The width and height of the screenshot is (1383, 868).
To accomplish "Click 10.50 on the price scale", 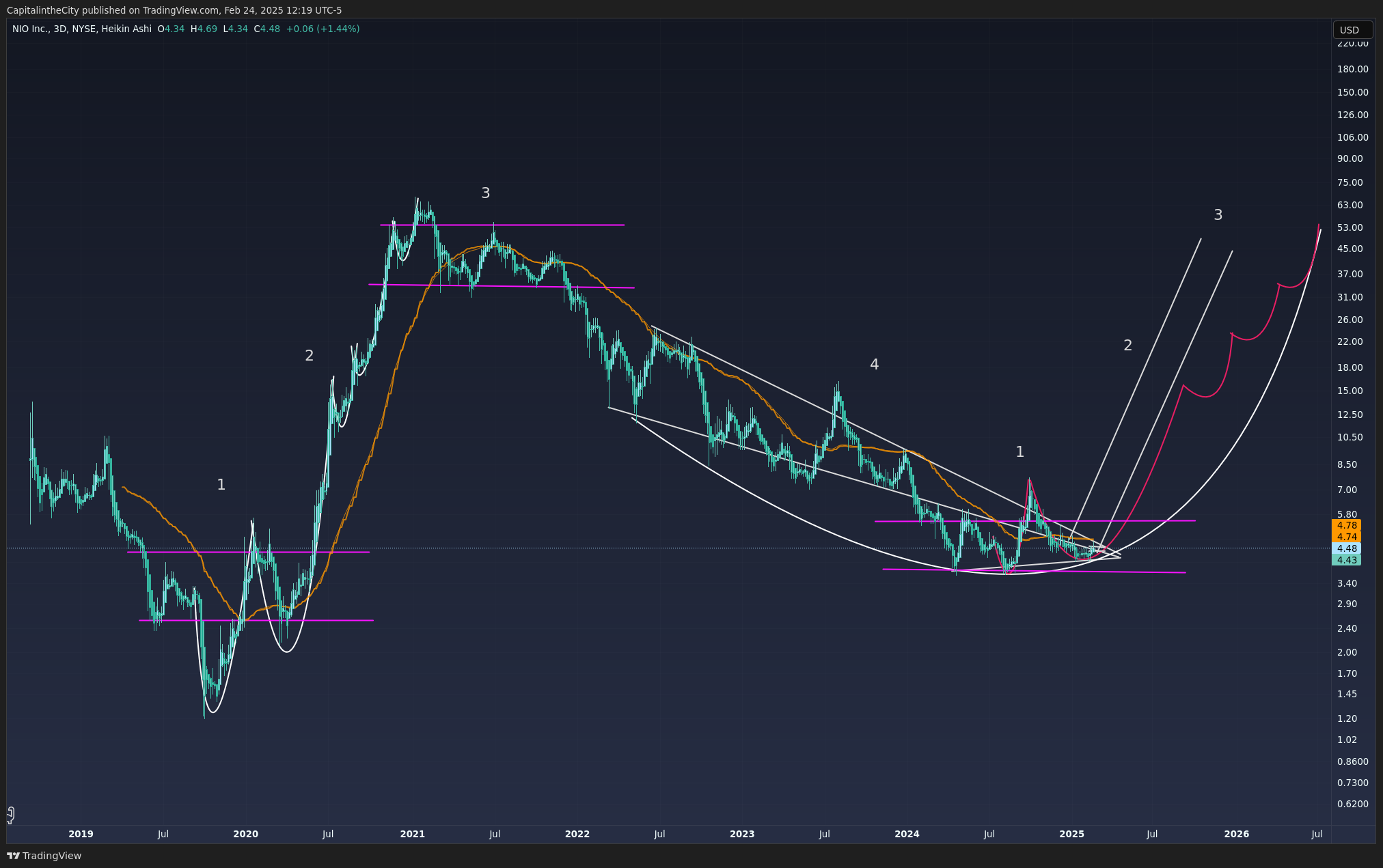I will [1350, 437].
